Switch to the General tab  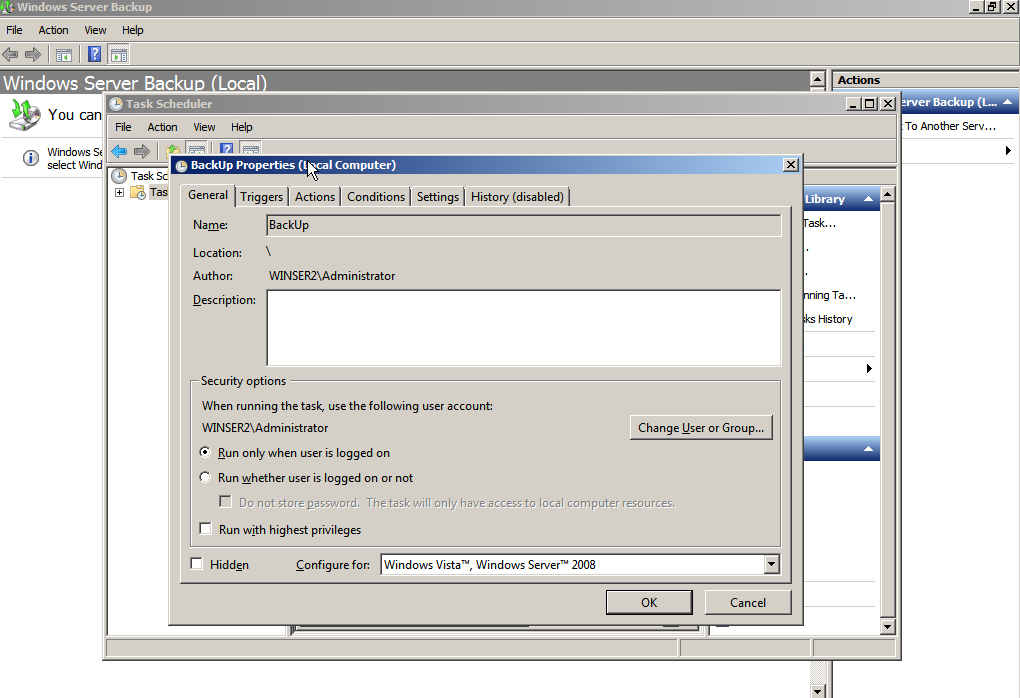(208, 195)
